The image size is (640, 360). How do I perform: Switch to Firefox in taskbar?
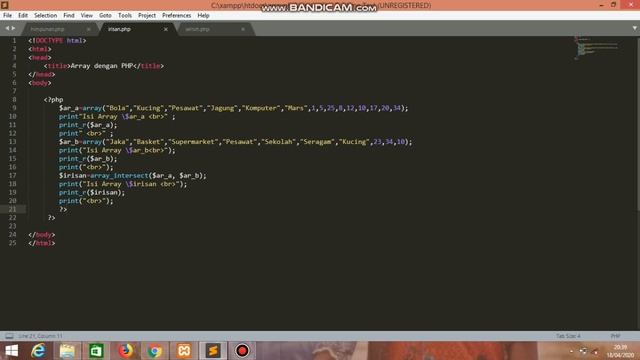[x=126, y=351]
